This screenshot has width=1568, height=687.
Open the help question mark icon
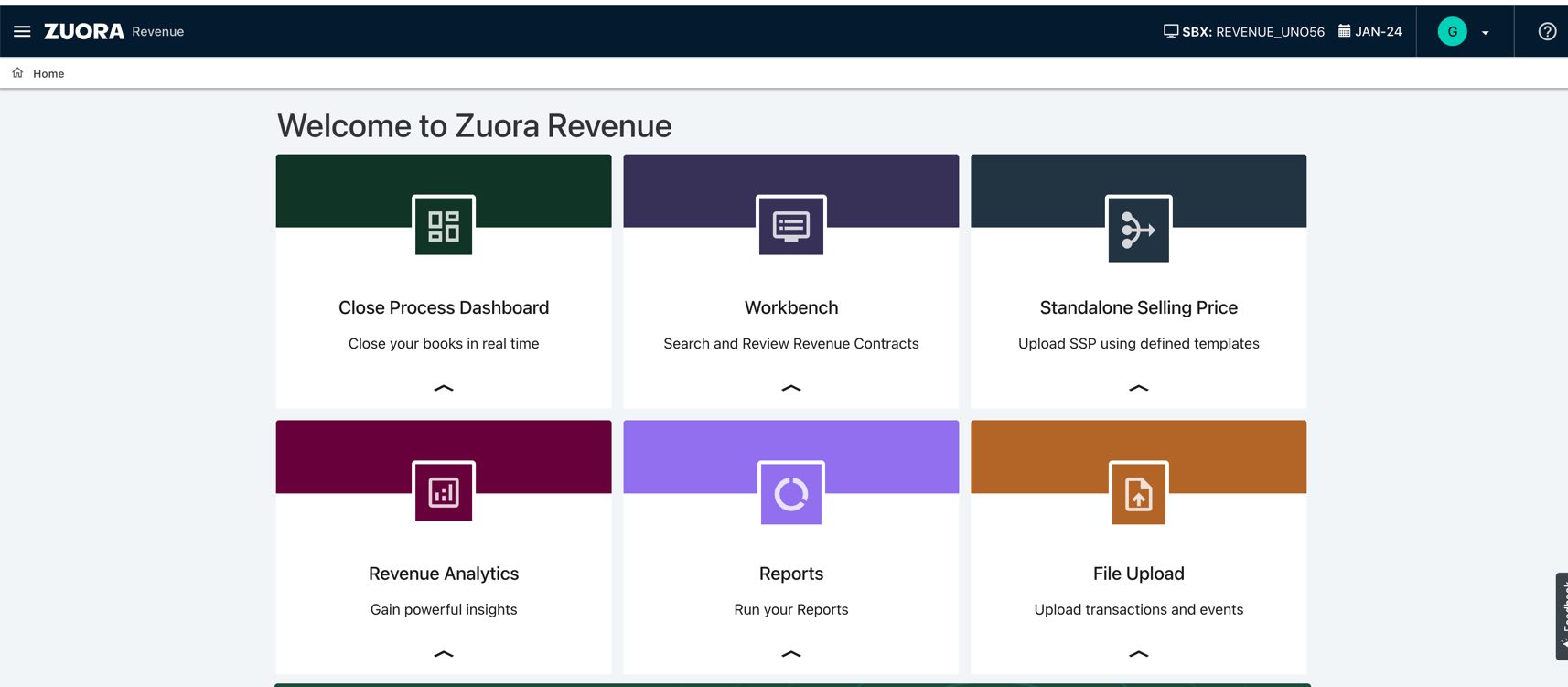point(1548,31)
